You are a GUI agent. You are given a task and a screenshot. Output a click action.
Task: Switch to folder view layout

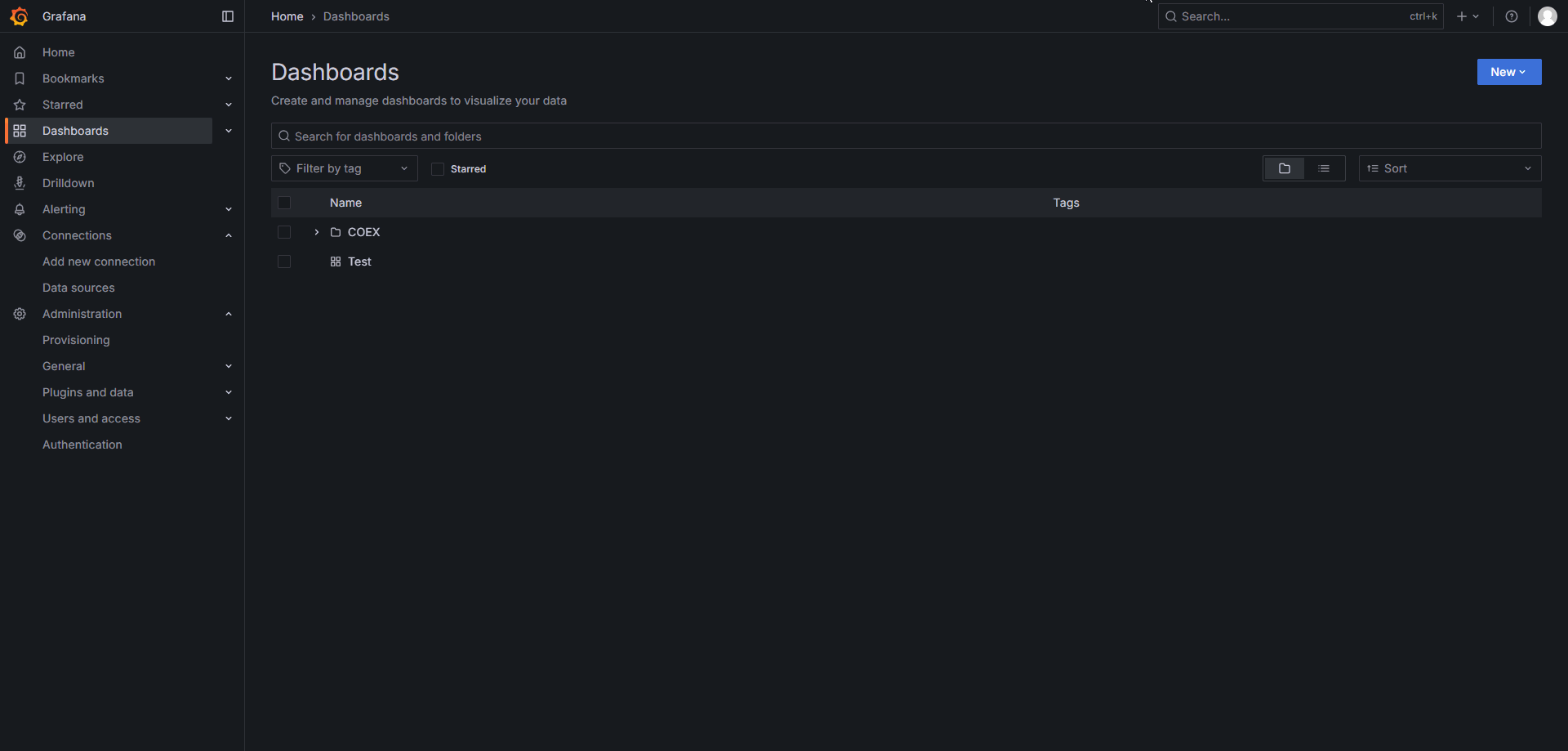[x=1284, y=168]
